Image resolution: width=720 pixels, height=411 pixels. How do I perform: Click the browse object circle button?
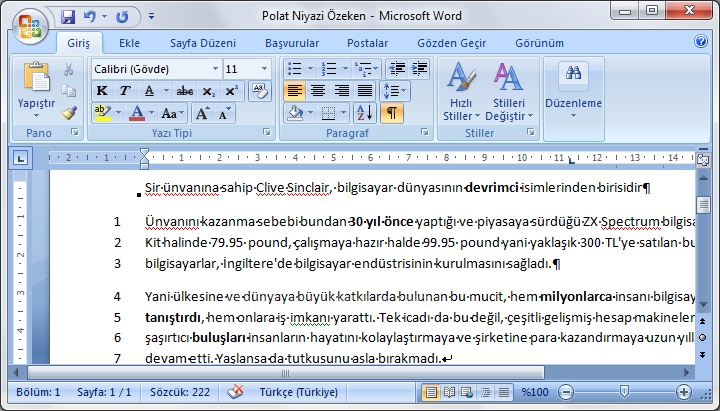coord(703,338)
